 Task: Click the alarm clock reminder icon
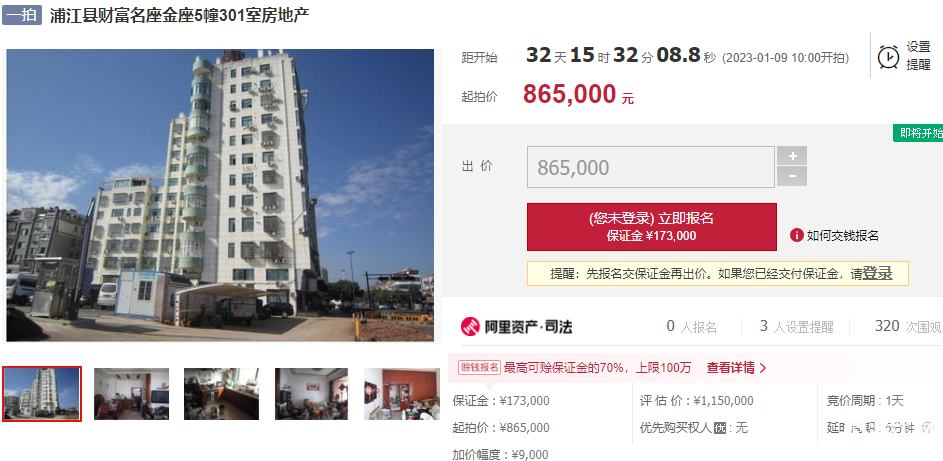(888, 56)
